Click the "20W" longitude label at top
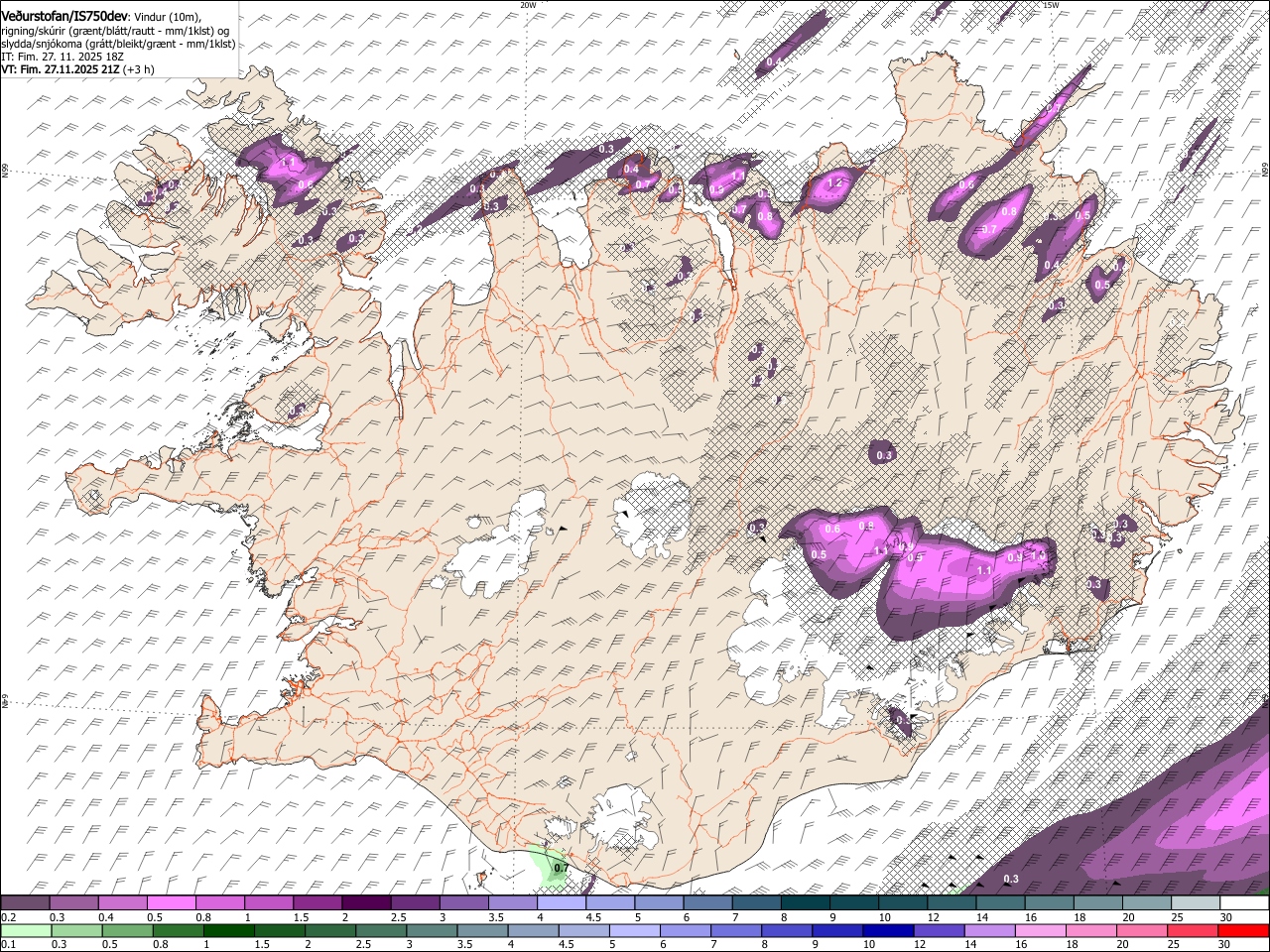The height and width of the screenshot is (952, 1270). coord(528,5)
